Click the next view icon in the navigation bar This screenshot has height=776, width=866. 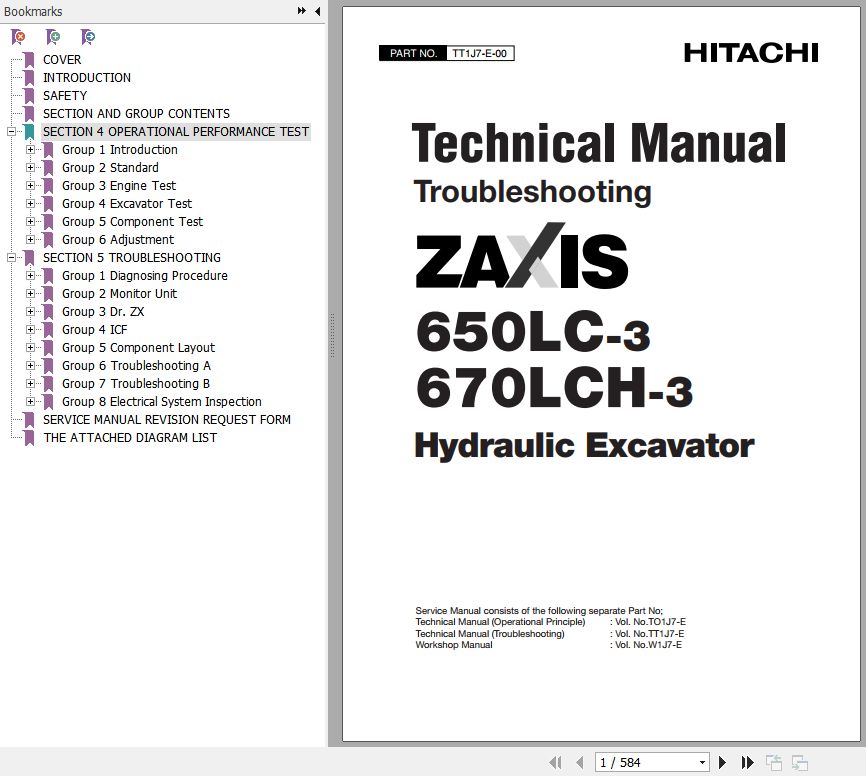tap(800, 763)
